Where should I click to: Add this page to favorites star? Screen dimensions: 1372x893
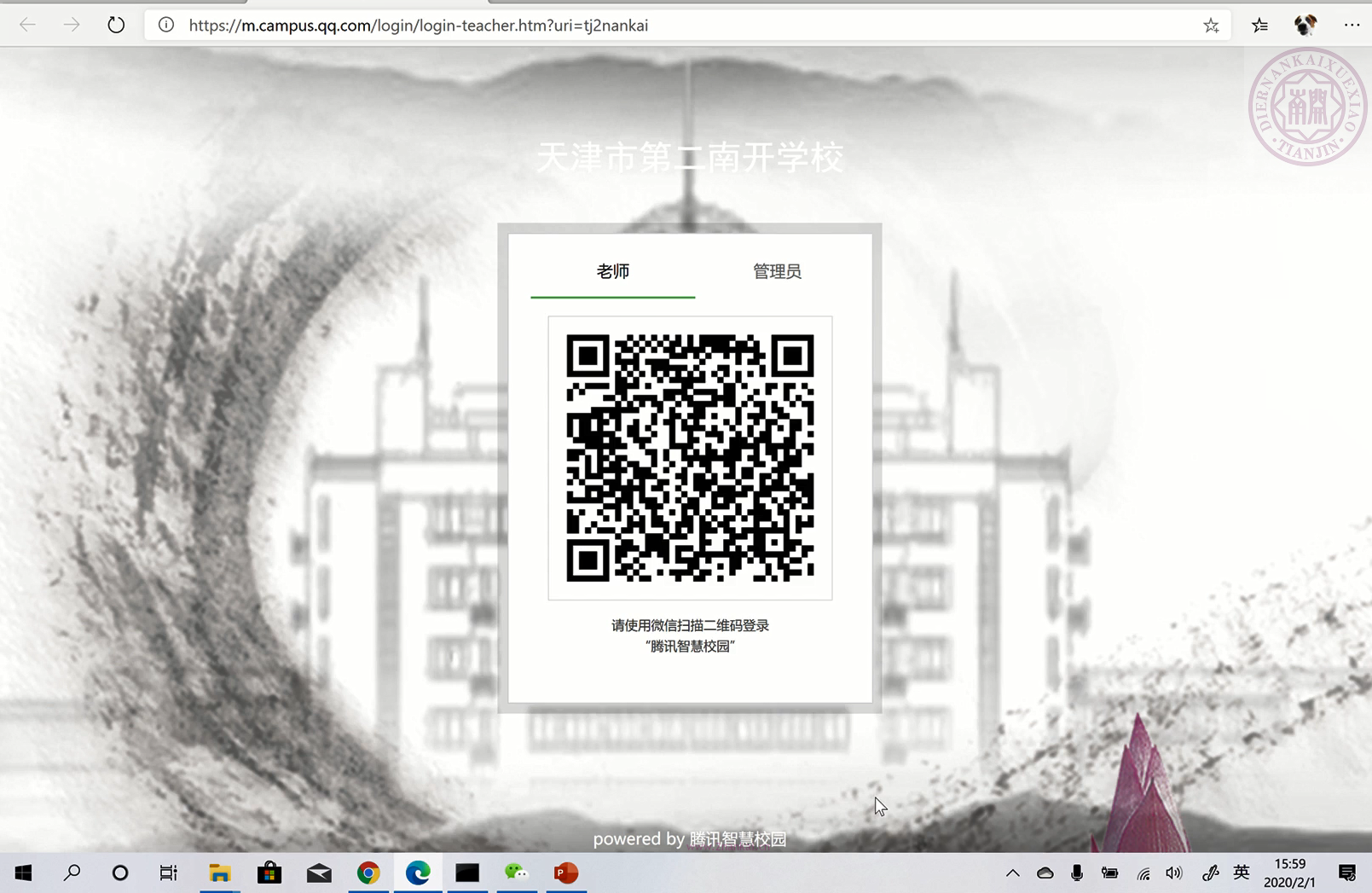[1211, 26]
